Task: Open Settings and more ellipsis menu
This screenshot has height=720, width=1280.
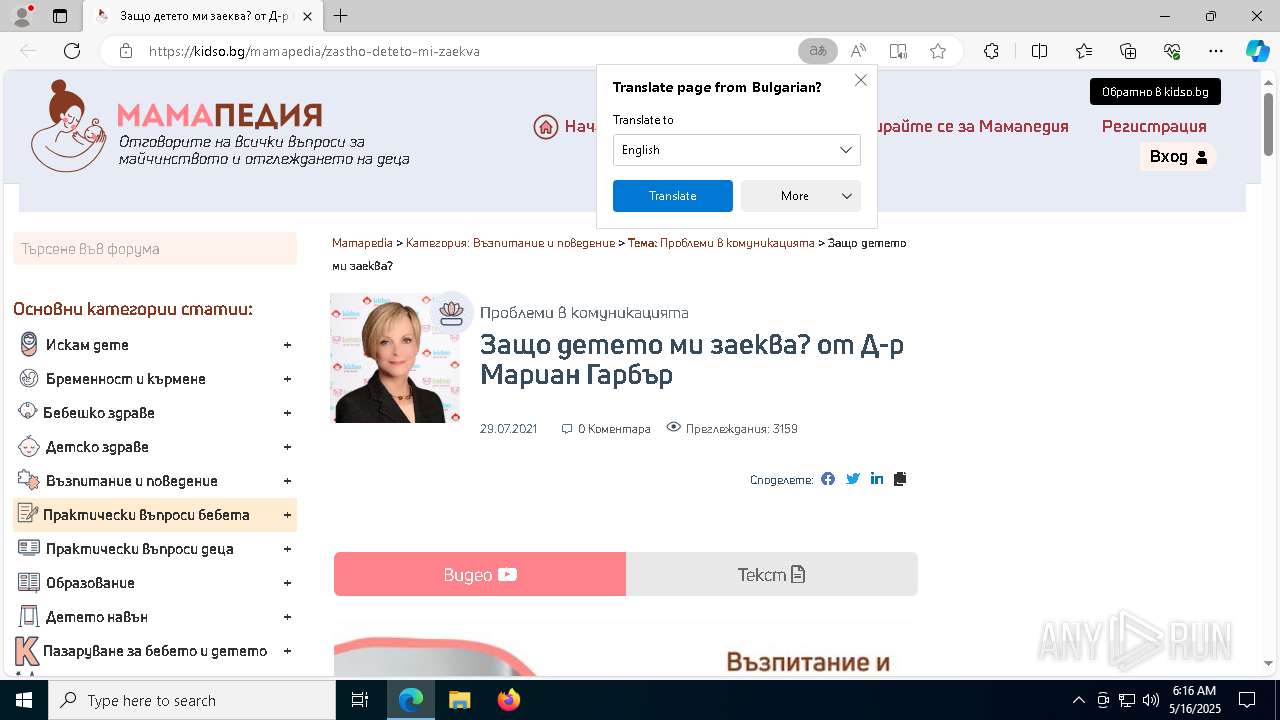Action: [x=1216, y=51]
